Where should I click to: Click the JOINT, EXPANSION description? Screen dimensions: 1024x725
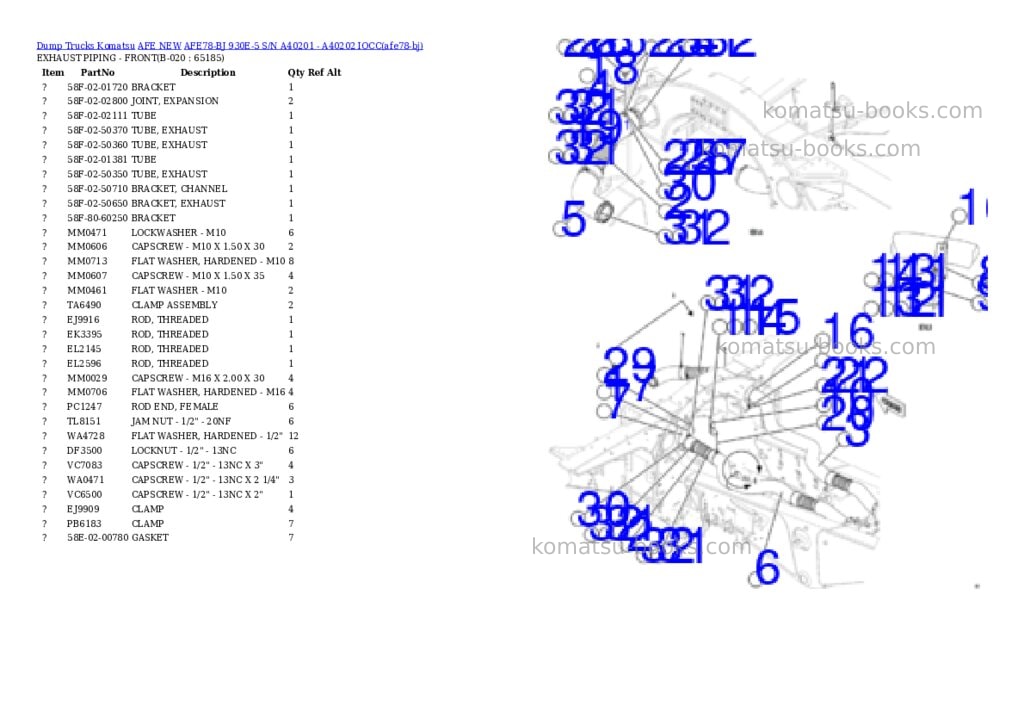[175, 101]
